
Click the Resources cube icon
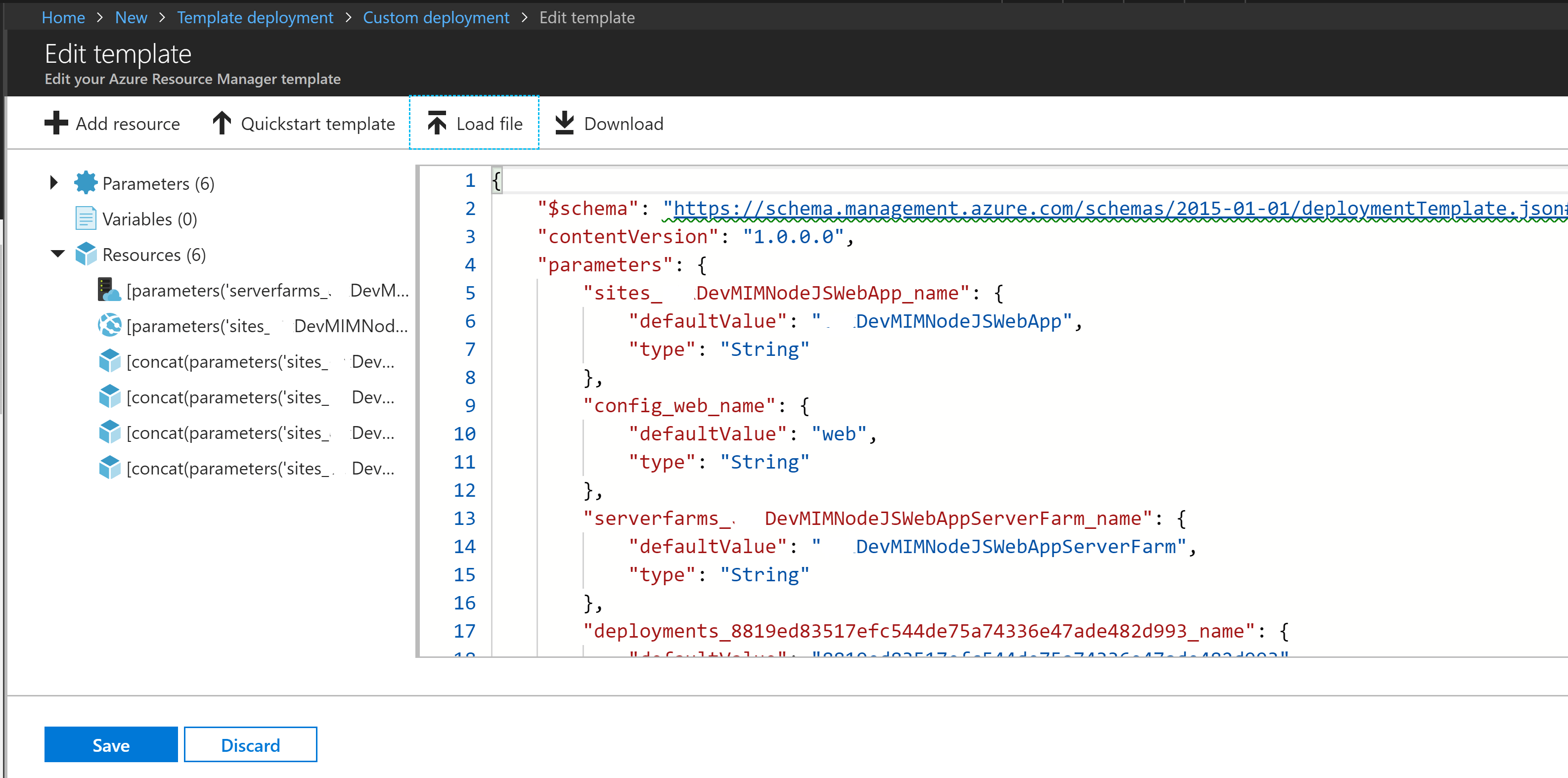tap(85, 254)
